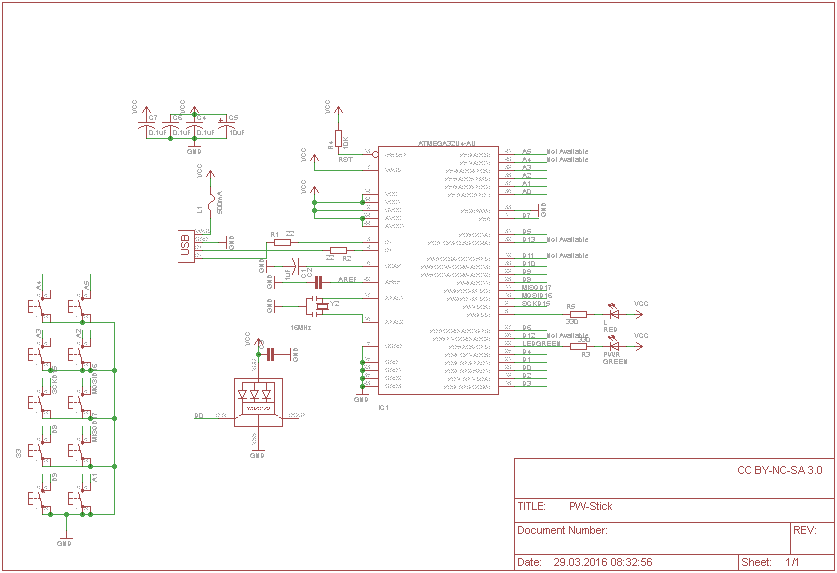Click the D10 net label beside chip
The height and width of the screenshot is (573, 837).
528,263
